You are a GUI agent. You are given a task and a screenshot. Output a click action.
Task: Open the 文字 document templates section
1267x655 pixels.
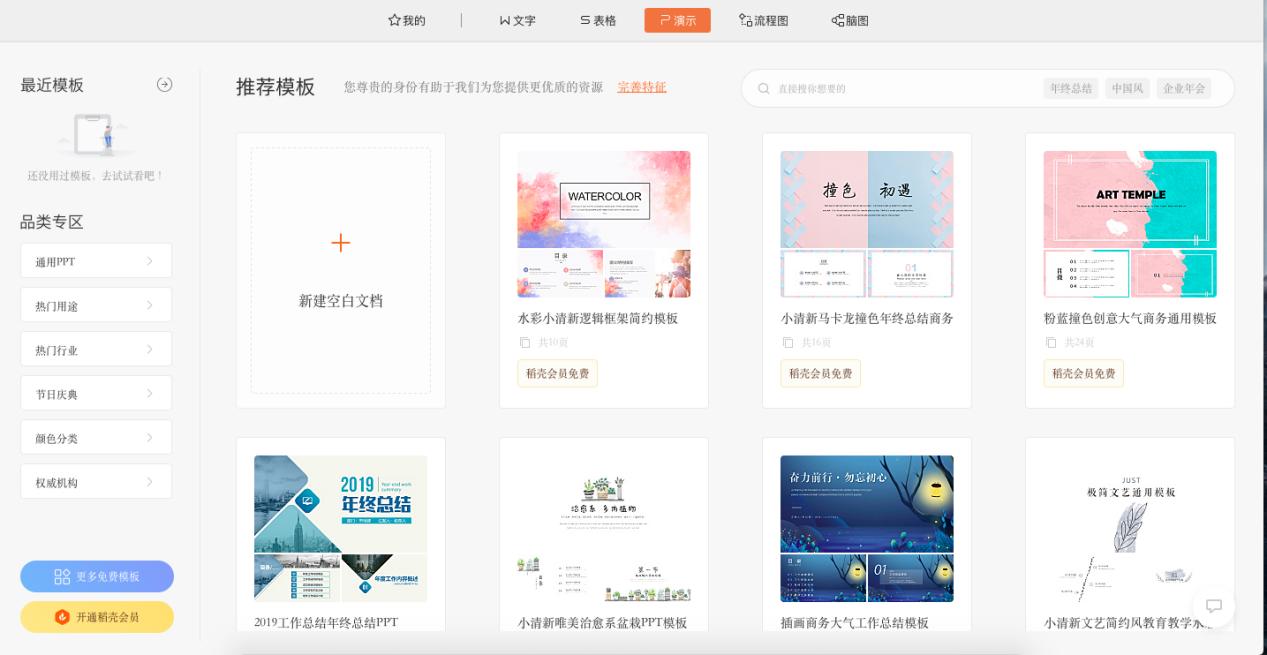[x=516, y=20]
